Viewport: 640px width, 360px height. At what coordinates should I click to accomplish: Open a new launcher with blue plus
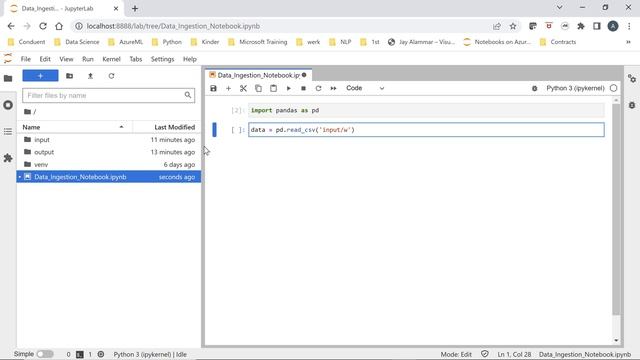[x=40, y=76]
